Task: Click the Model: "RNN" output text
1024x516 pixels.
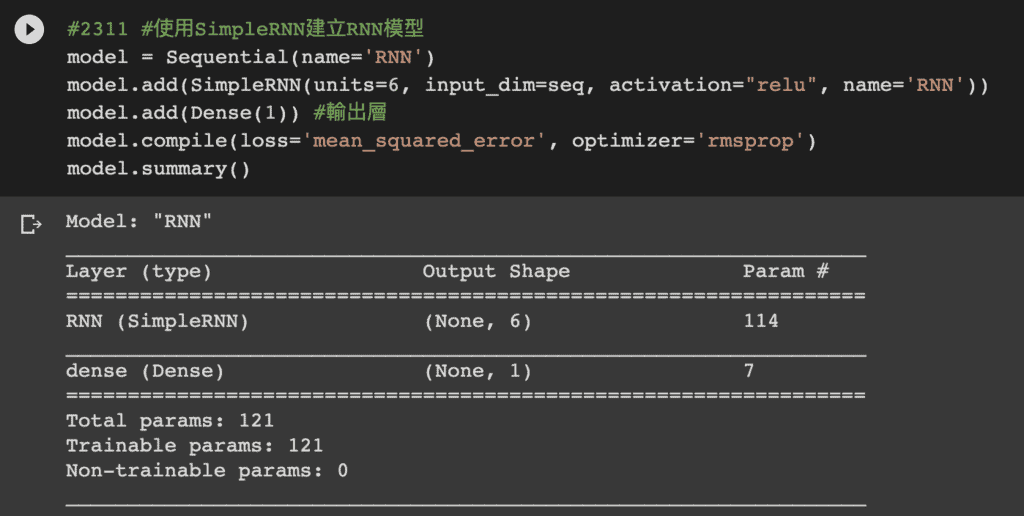Action: [x=138, y=221]
